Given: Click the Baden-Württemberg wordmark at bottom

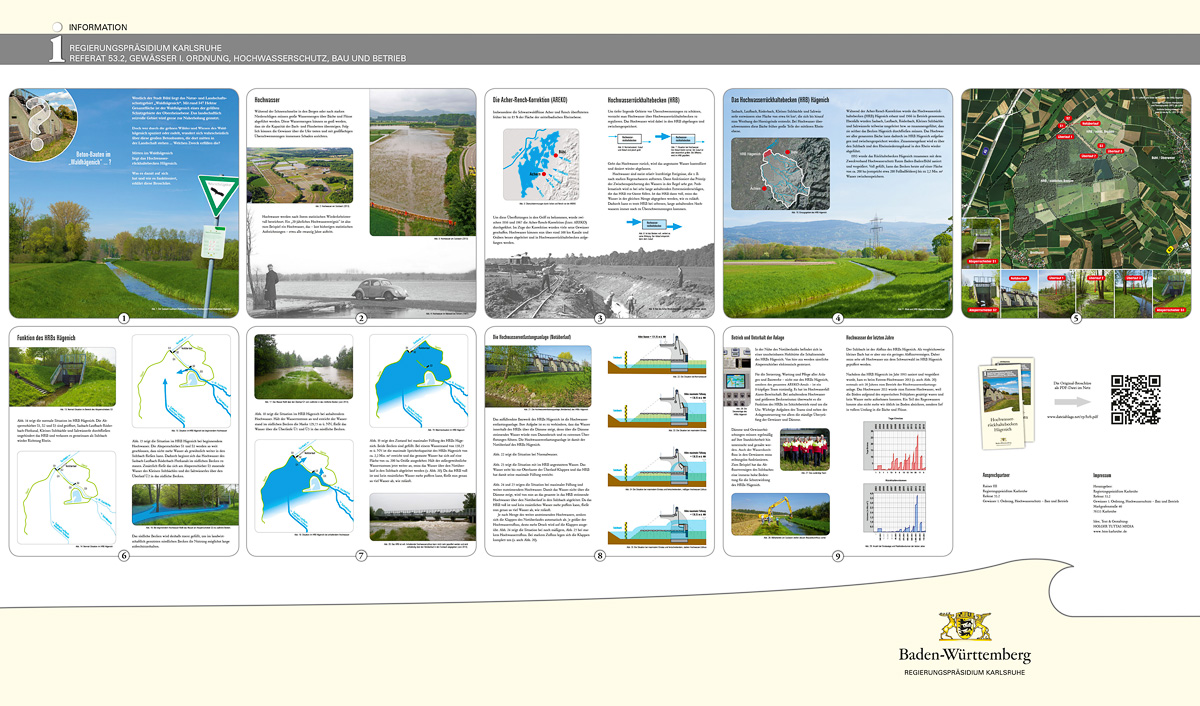Looking at the screenshot, I should [964, 657].
